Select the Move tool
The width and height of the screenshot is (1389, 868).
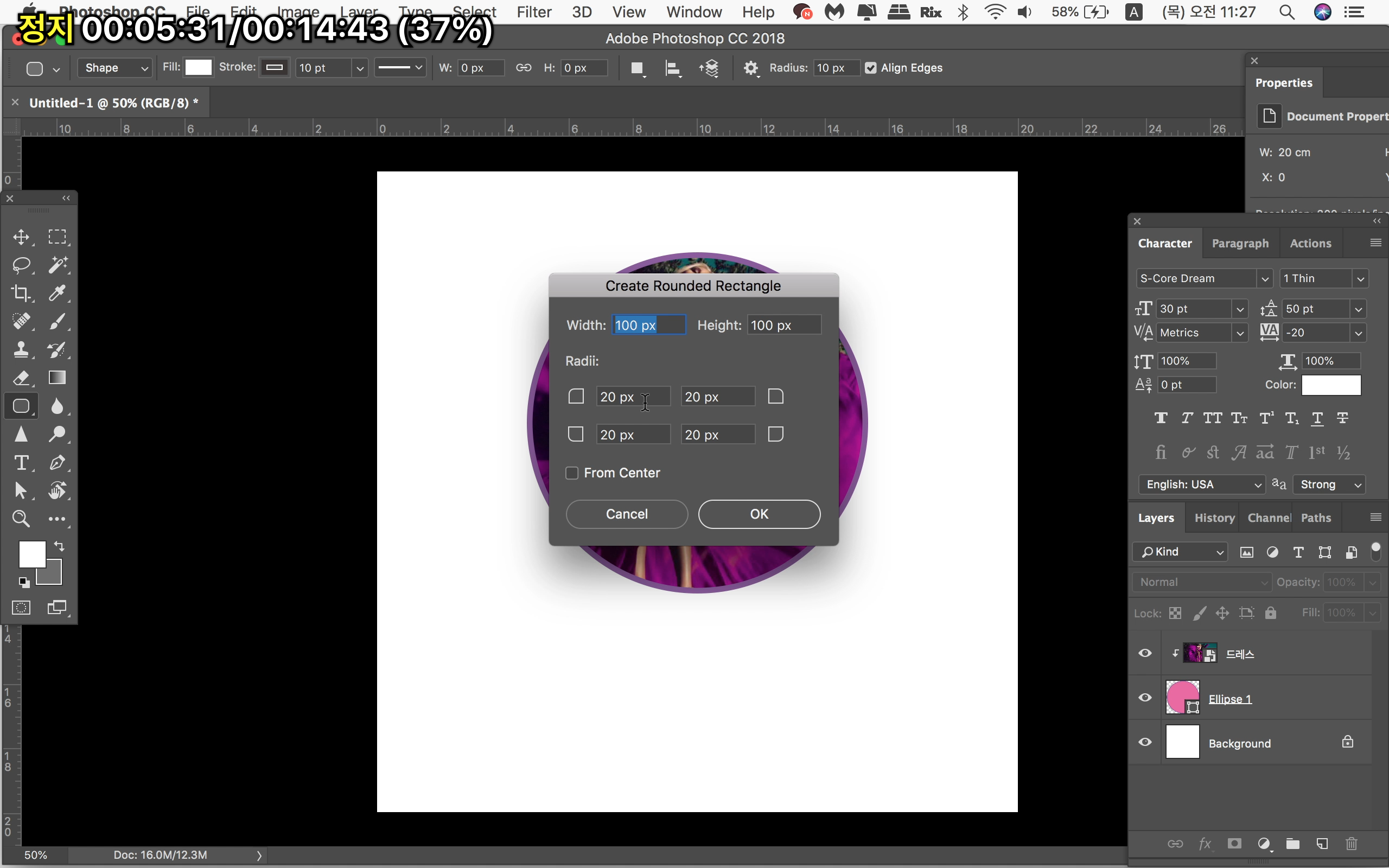point(21,237)
